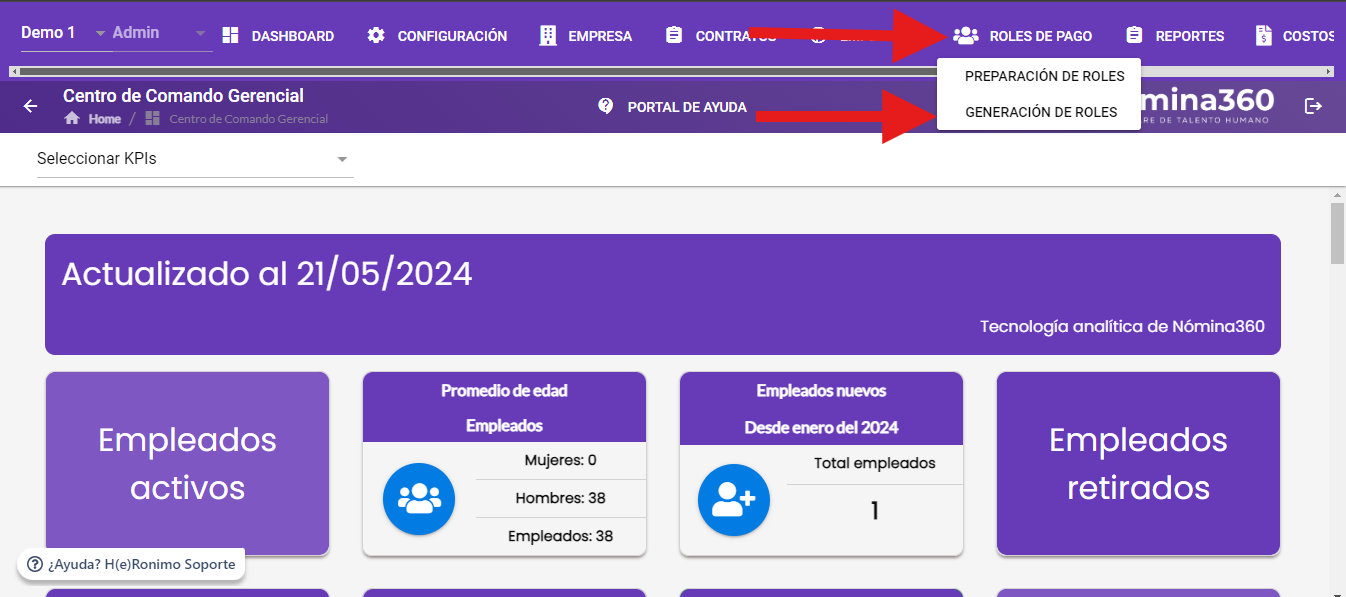Click the blue add-person icon in Empleados nuevos
This screenshot has height=597, width=1346.
pos(734,501)
